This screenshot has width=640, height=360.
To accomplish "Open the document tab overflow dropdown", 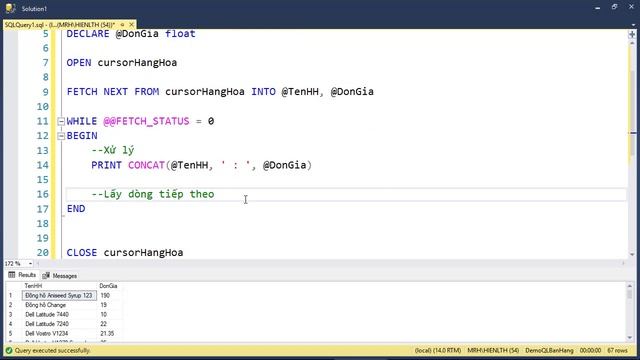I will pos(633,25).
